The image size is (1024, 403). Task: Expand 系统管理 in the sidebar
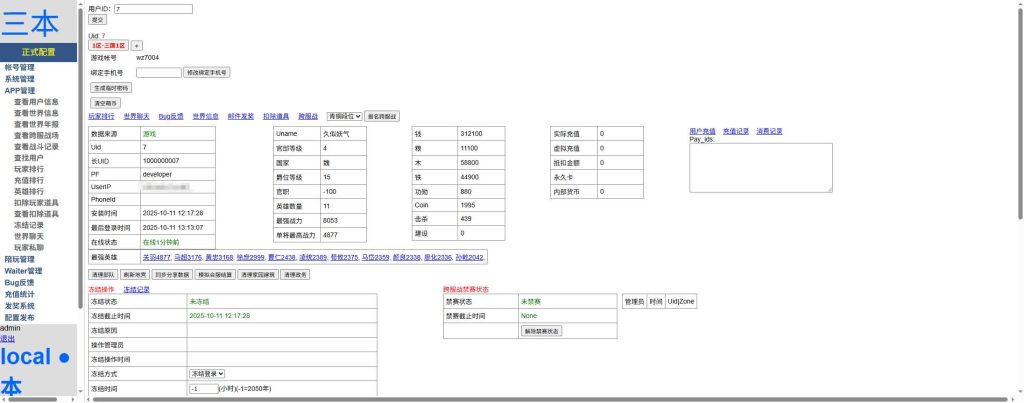[20, 79]
